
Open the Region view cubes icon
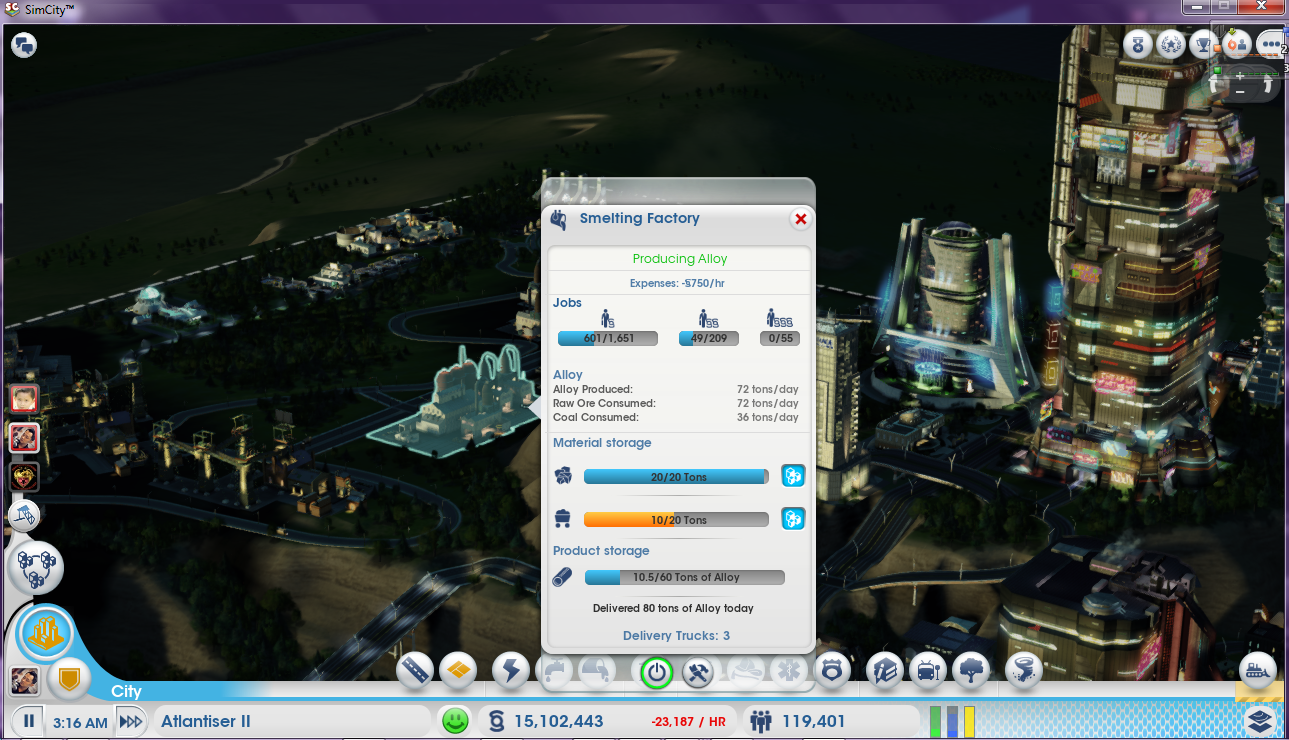tap(35, 568)
